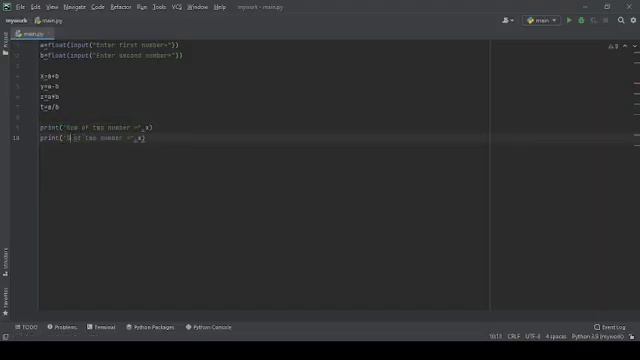The width and height of the screenshot is (640, 360).
Task: Open the Run menu
Action: tap(142, 7)
